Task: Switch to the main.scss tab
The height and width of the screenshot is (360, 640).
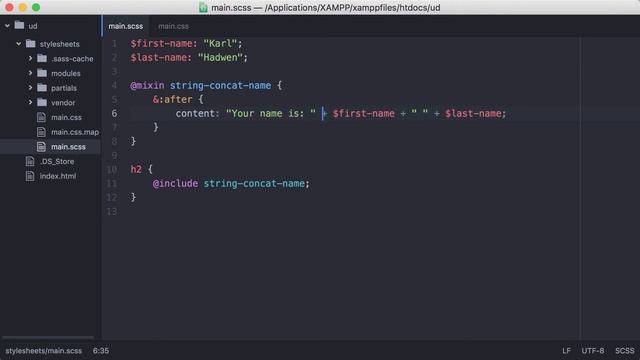Action: pyautogui.click(x=126, y=26)
